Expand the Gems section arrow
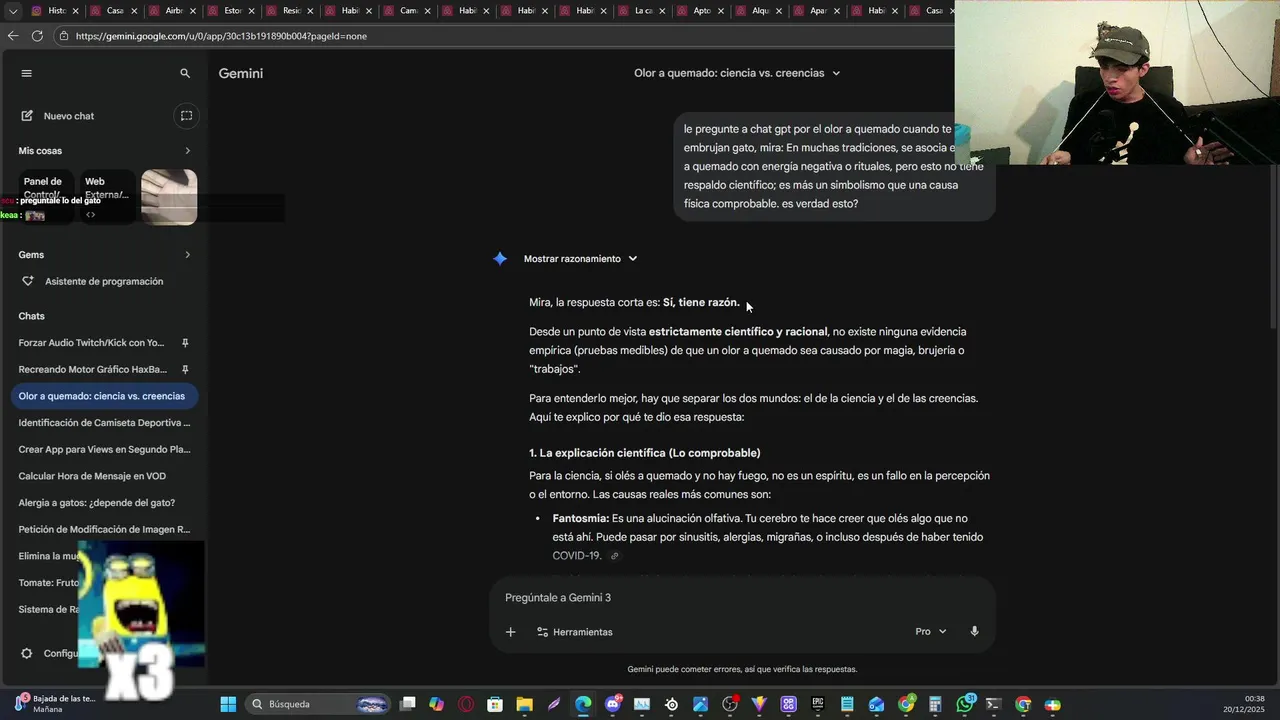The height and width of the screenshot is (720, 1280). [187, 255]
